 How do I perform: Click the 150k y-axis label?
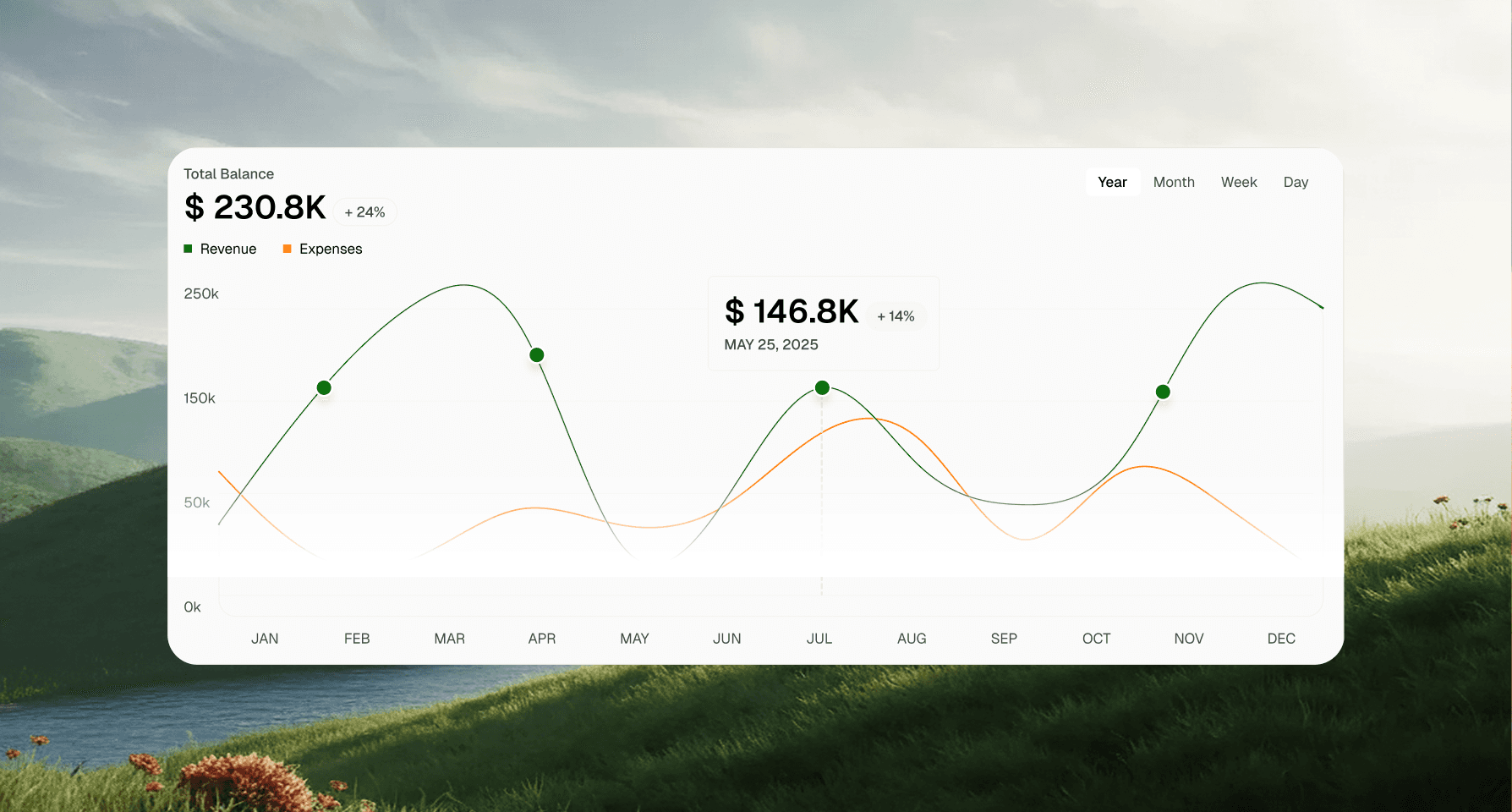pyautogui.click(x=200, y=398)
